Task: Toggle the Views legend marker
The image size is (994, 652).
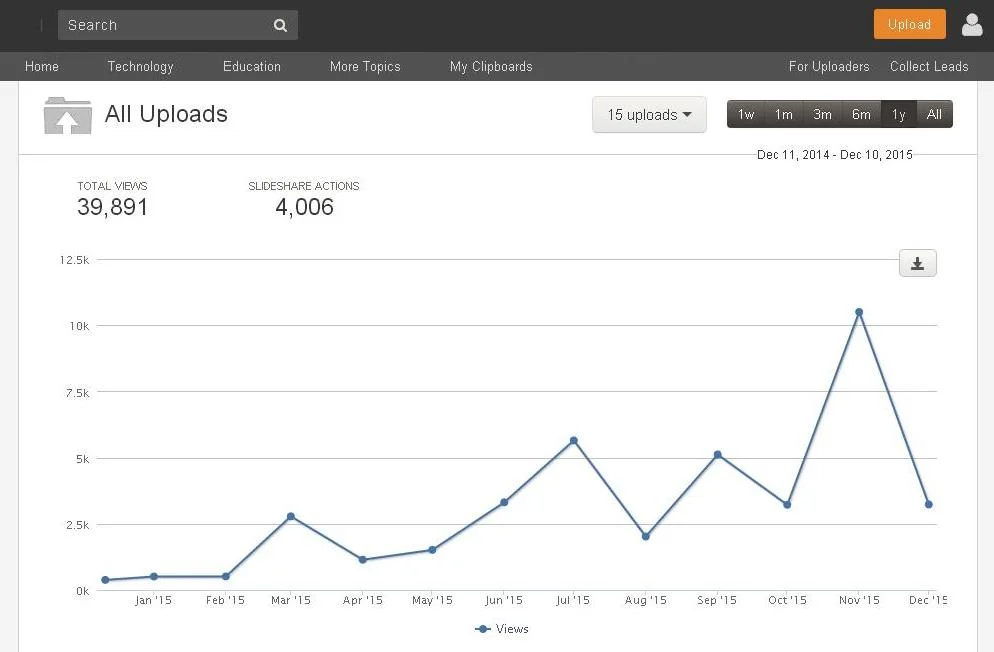Action: click(x=482, y=629)
